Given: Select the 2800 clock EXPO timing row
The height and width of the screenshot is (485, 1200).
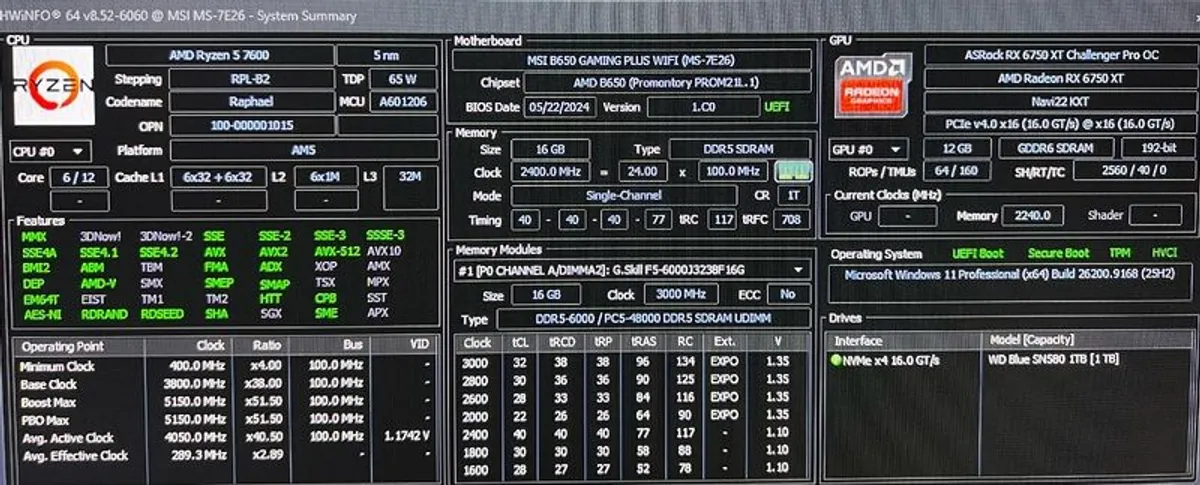Looking at the screenshot, I should pos(632,380).
